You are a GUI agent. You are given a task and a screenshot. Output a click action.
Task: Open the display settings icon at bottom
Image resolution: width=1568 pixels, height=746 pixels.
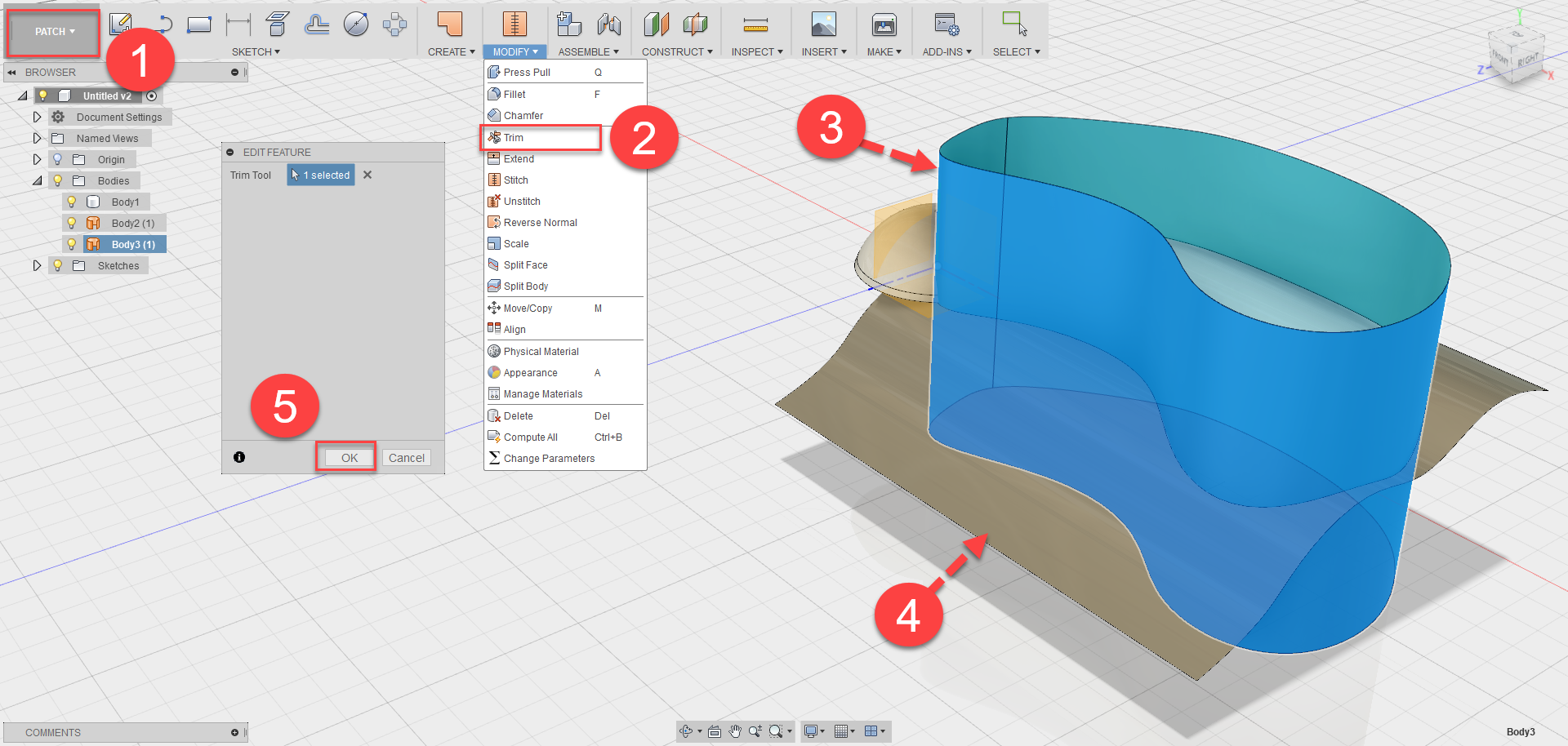pos(811,731)
